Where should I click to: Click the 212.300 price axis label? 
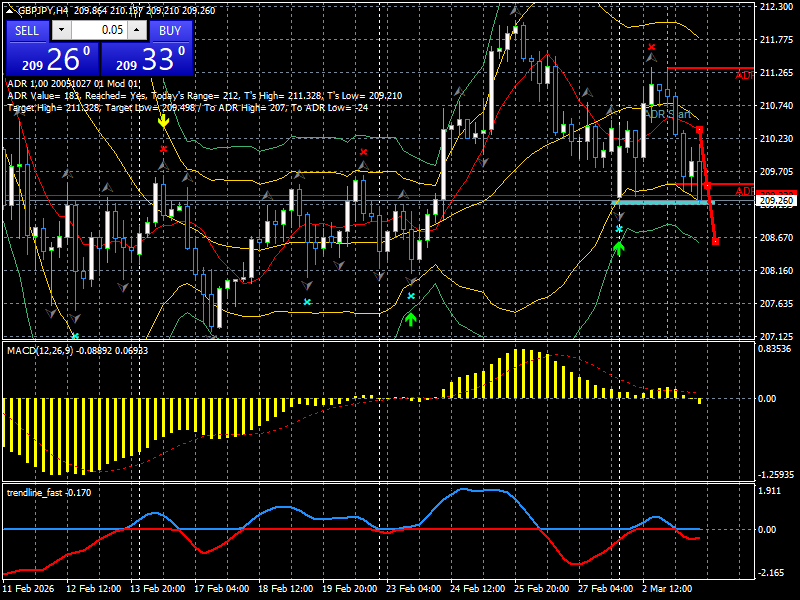[x=776, y=7]
